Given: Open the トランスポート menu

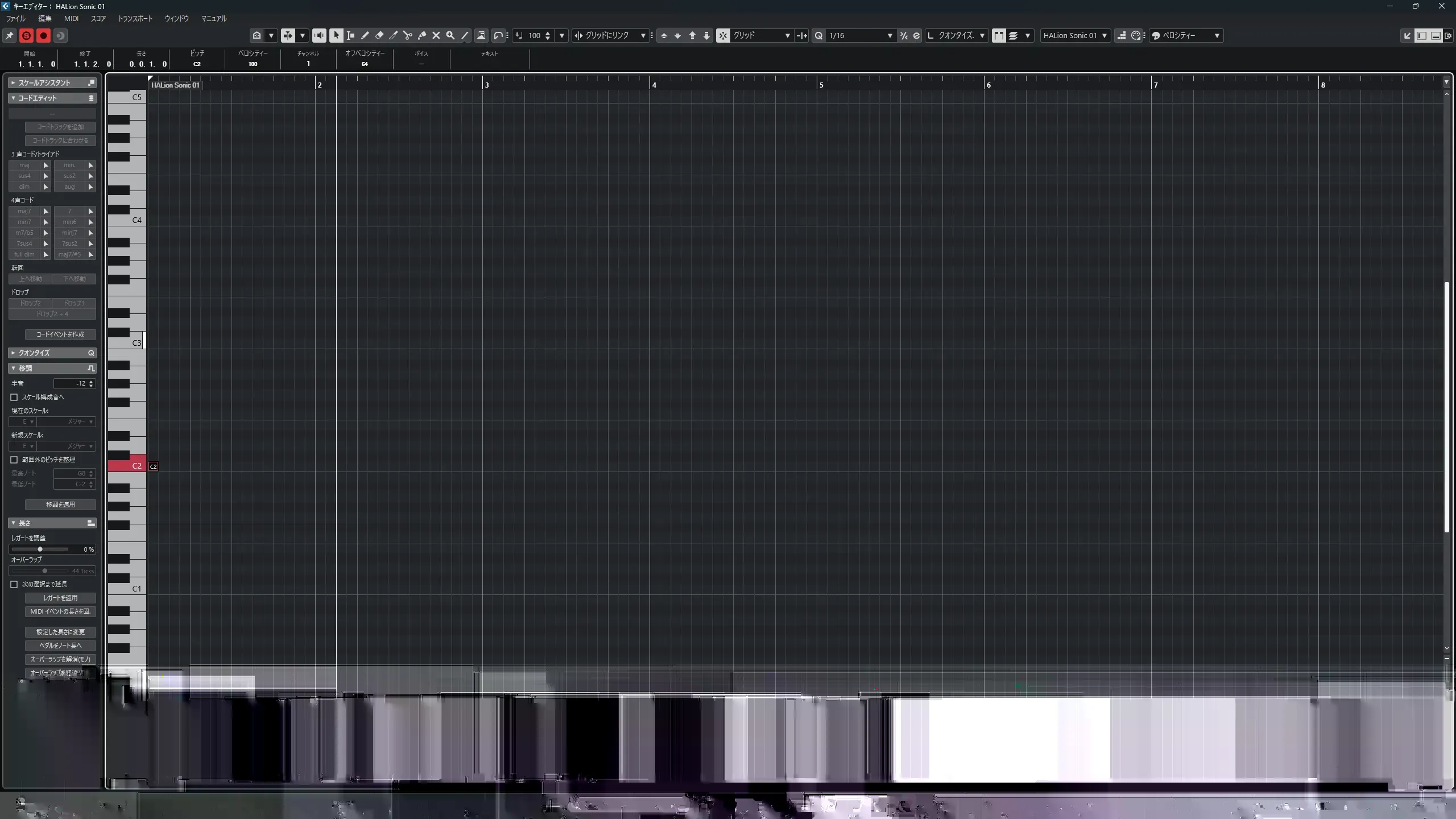Looking at the screenshot, I should tap(135, 18).
